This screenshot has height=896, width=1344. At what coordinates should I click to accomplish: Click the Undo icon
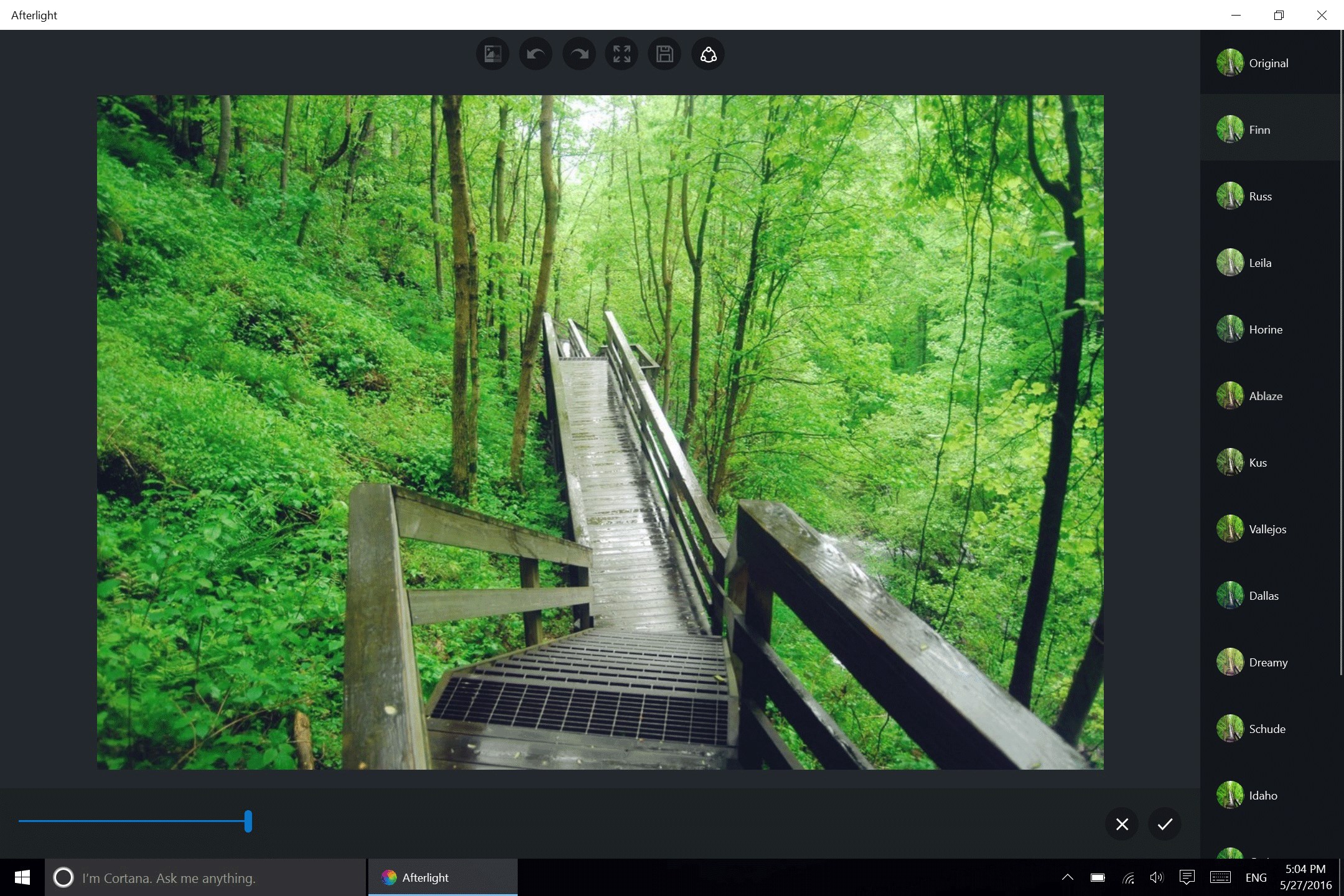(x=535, y=54)
